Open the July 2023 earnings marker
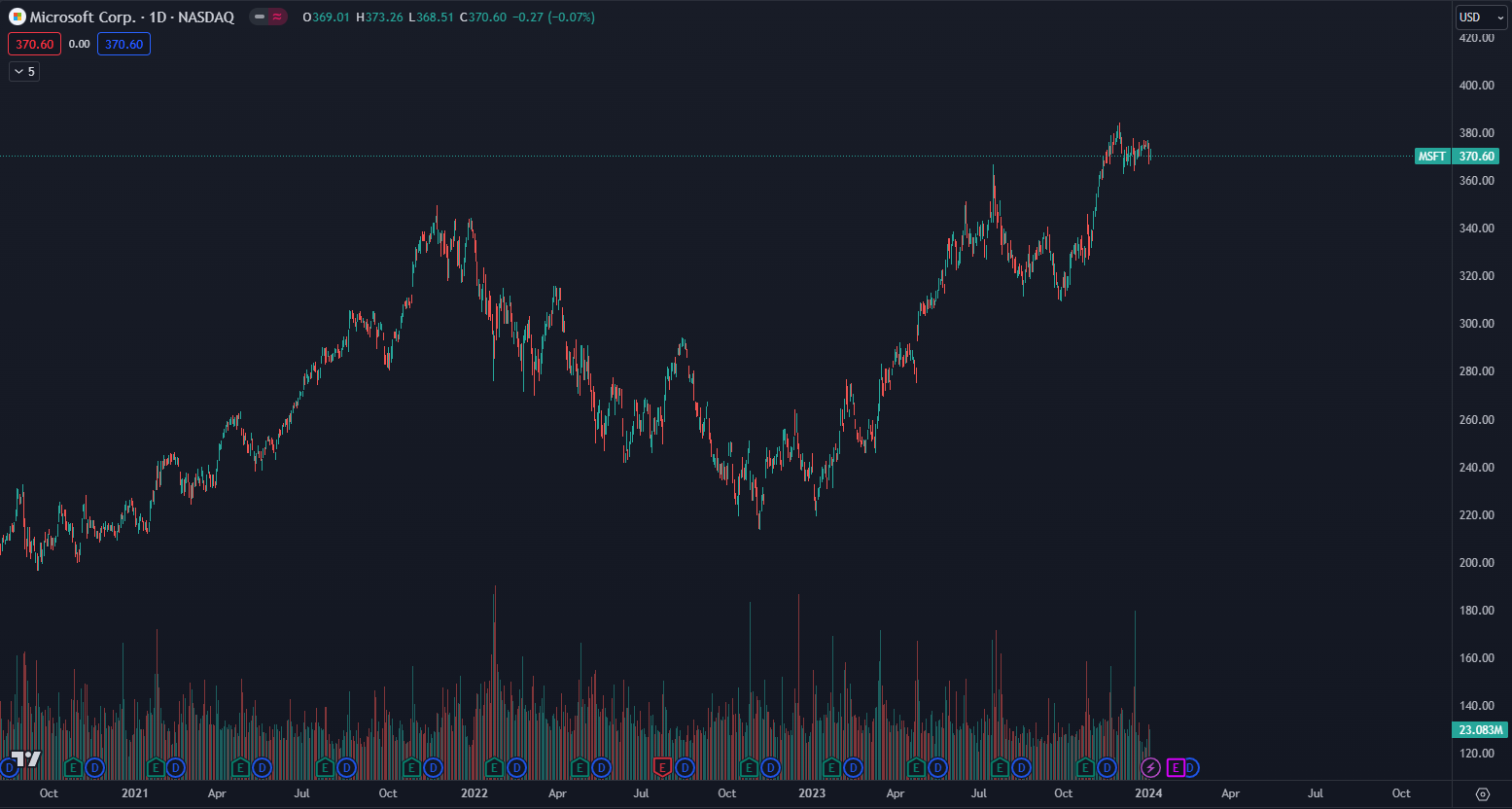Viewport: 1512px width, 809px height. point(1000,767)
